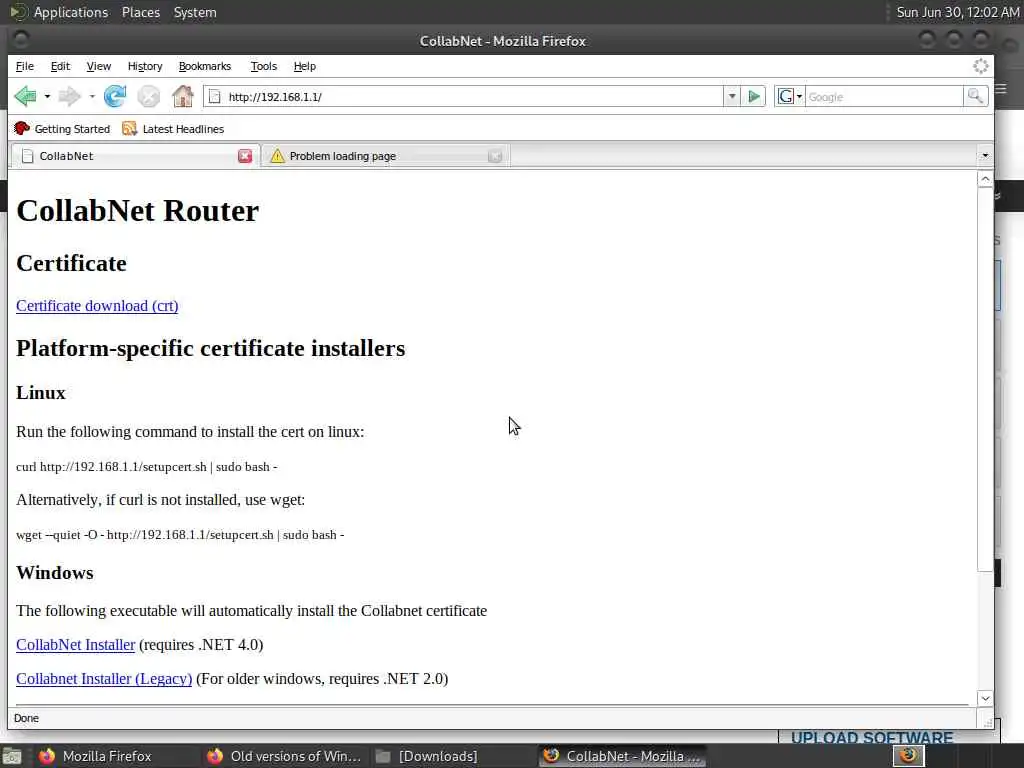
Task: Click the search magnifier icon
Action: (x=976, y=97)
